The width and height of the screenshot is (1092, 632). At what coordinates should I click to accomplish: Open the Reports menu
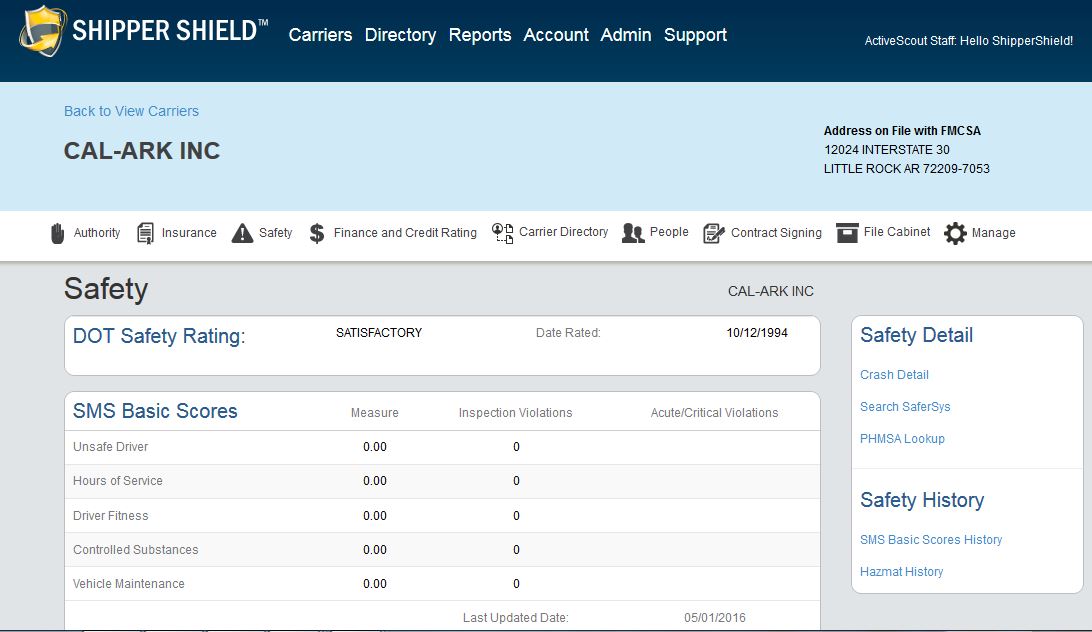480,35
